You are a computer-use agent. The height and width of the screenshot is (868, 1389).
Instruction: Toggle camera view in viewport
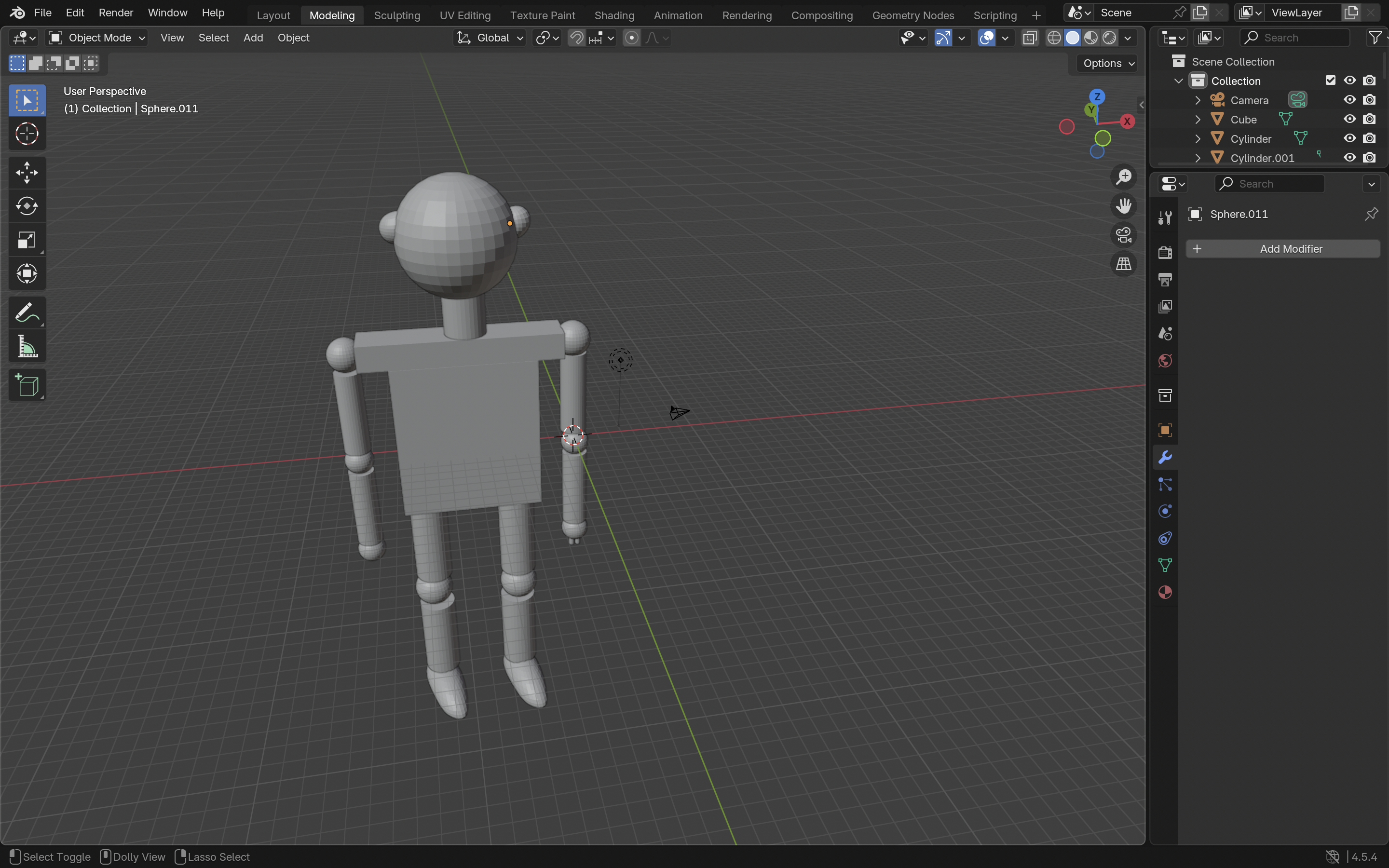[1123, 235]
